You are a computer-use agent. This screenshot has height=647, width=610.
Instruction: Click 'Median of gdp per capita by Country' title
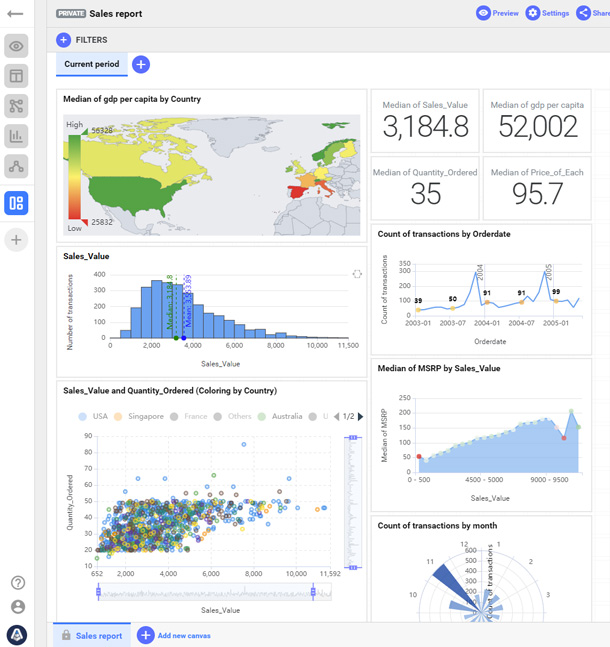coord(132,99)
